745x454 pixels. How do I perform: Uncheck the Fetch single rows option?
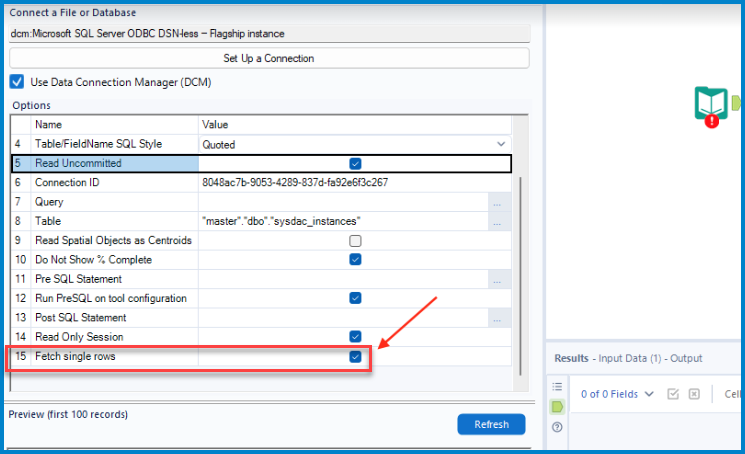[355, 357]
